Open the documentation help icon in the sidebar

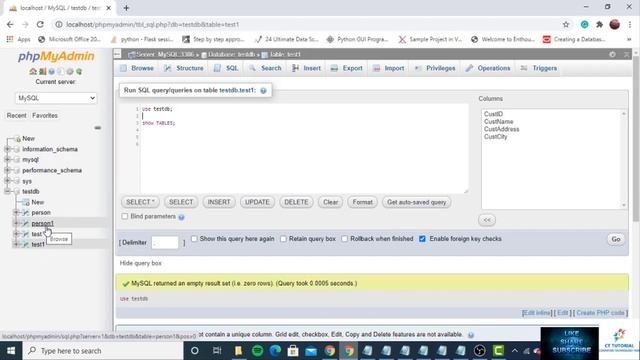click(51, 71)
